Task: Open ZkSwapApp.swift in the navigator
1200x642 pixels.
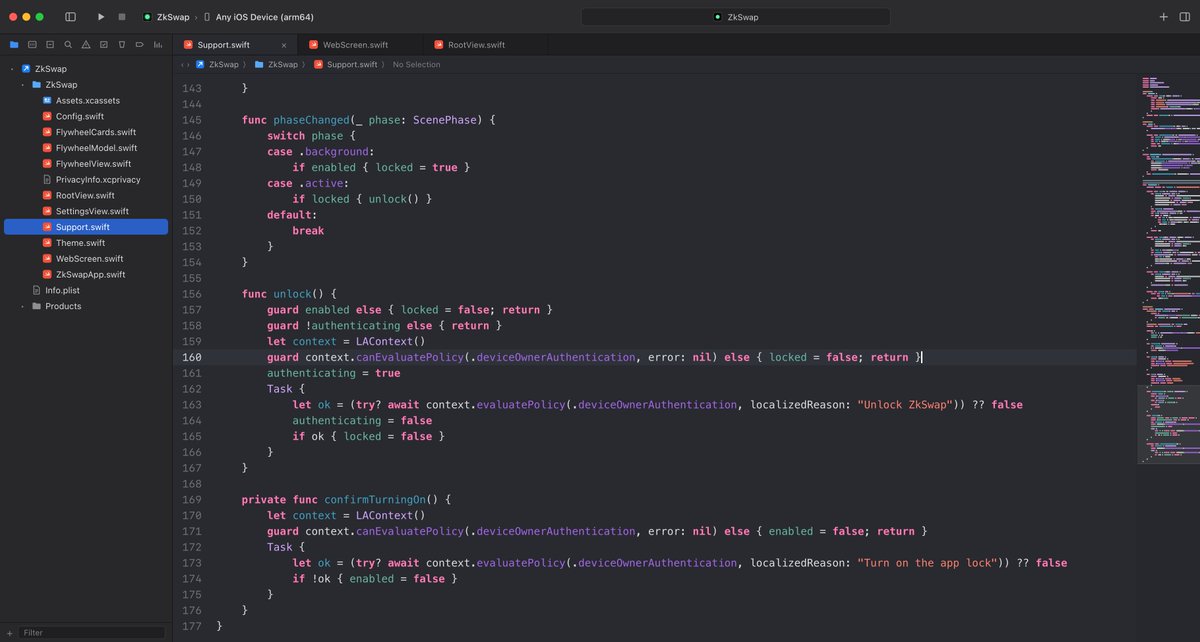Action: tap(86, 274)
